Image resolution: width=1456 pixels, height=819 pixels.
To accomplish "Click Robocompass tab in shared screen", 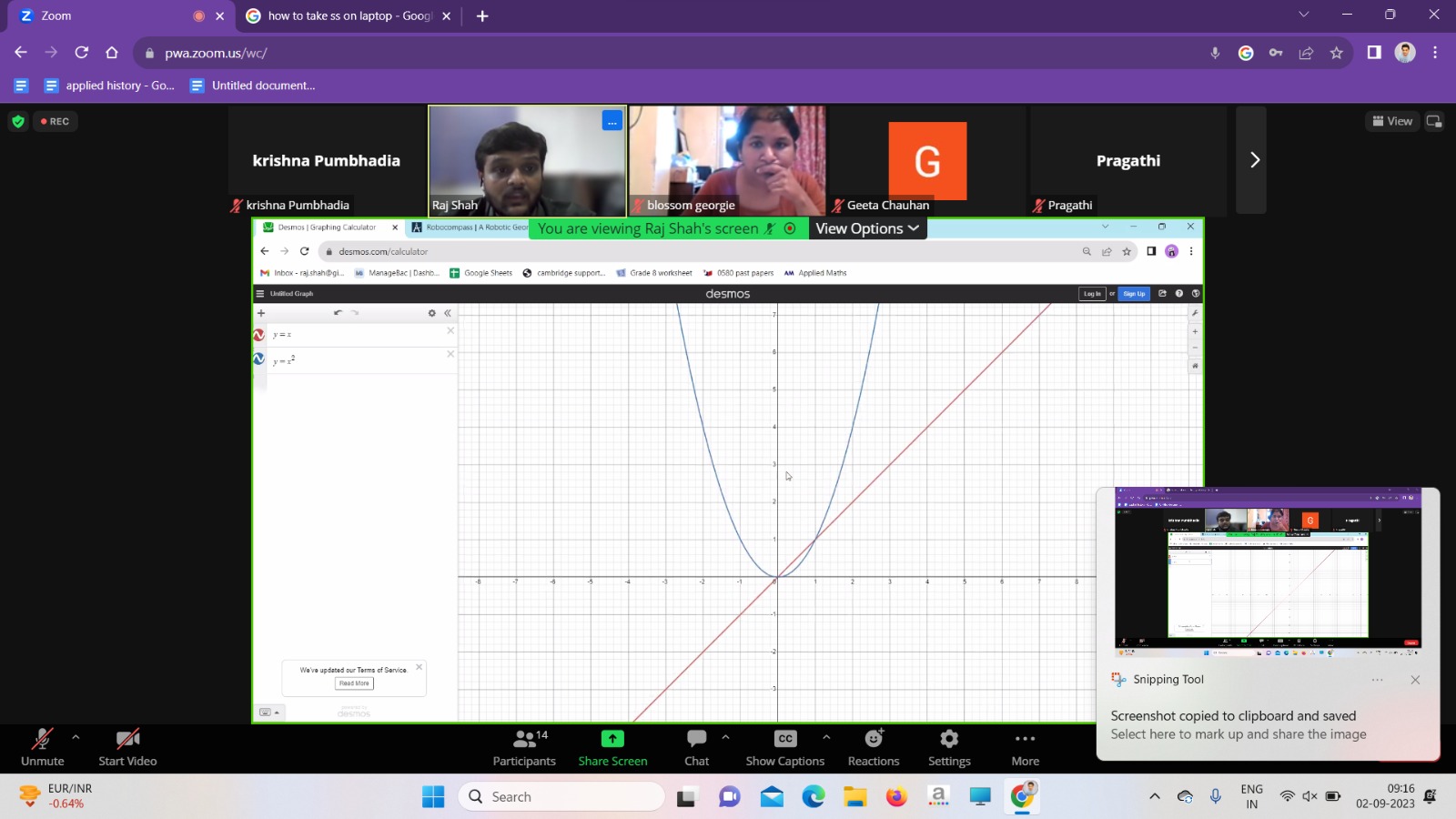I will tap(470, 227).
